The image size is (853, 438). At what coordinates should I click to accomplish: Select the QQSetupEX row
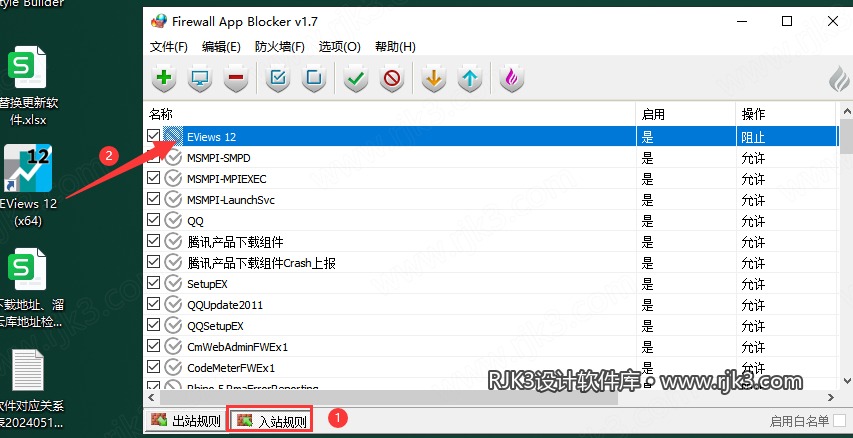(x=492, y=326)
